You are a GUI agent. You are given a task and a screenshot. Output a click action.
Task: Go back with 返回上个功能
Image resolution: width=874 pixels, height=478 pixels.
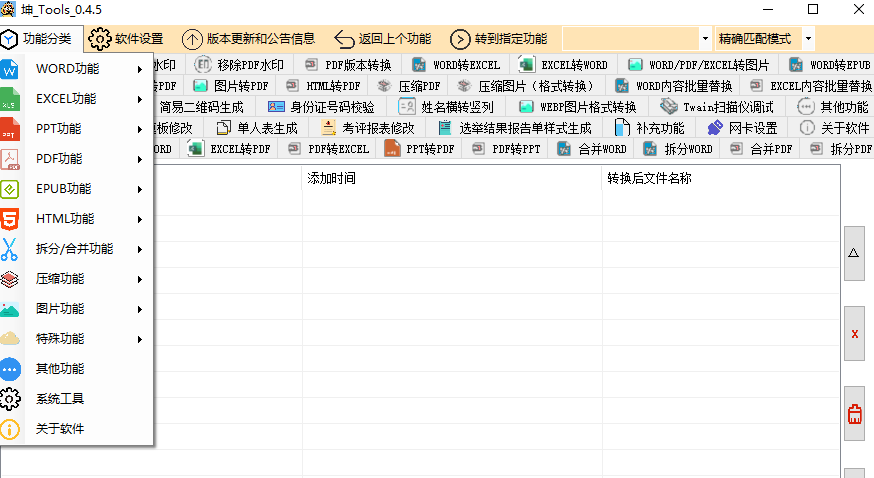pos(382,39)
